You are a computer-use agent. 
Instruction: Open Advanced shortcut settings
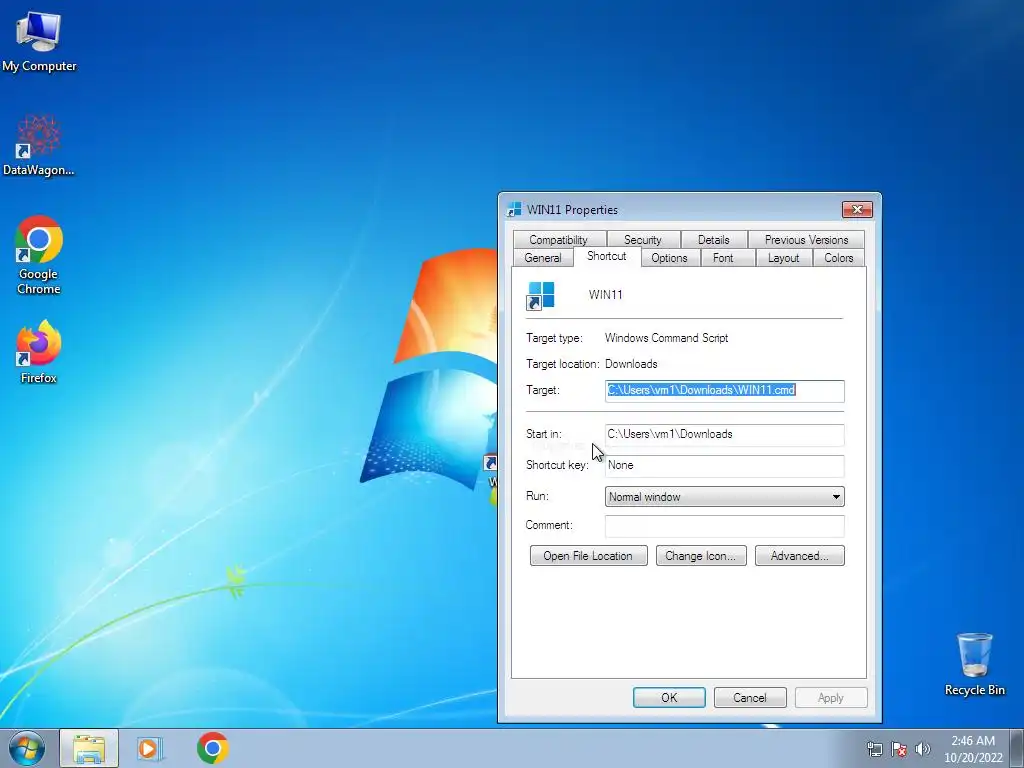(x=799, y=556)
